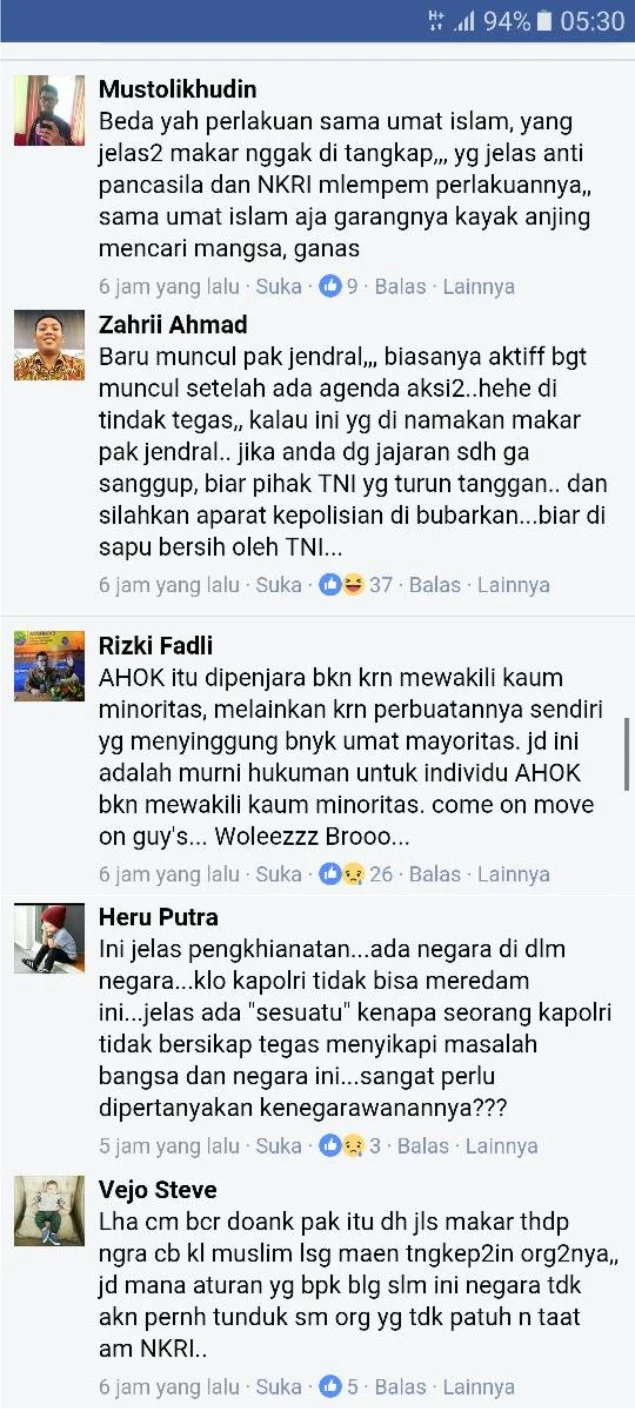
Task: Reply to Heru Putra via Balas
Action: 423,1146
